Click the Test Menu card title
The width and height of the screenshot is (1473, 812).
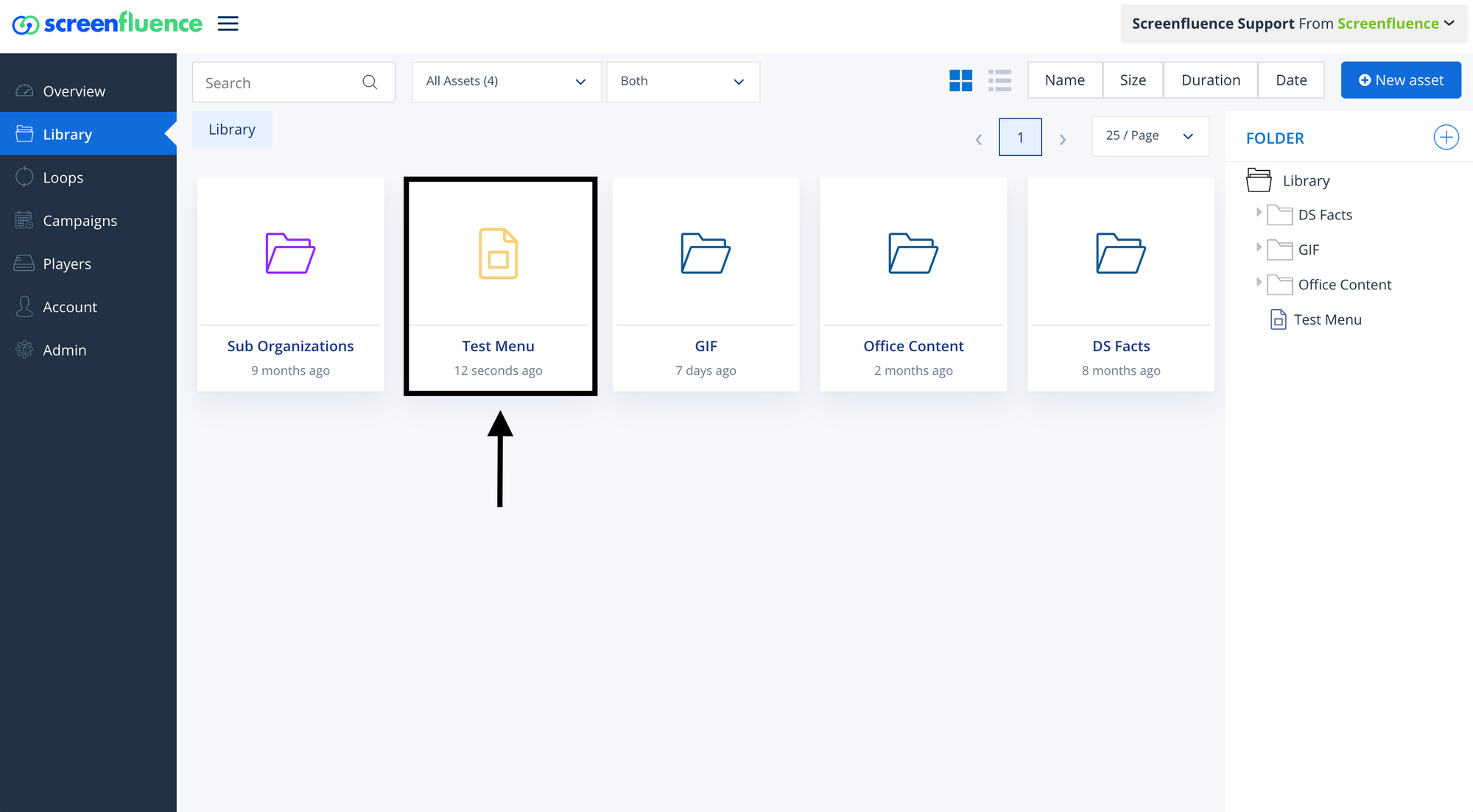point(499,346)
